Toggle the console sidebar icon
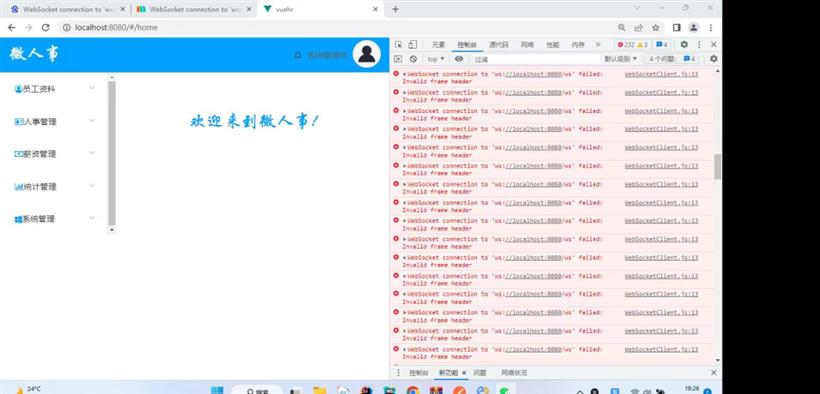820x394 pixels. click(398, 59)
